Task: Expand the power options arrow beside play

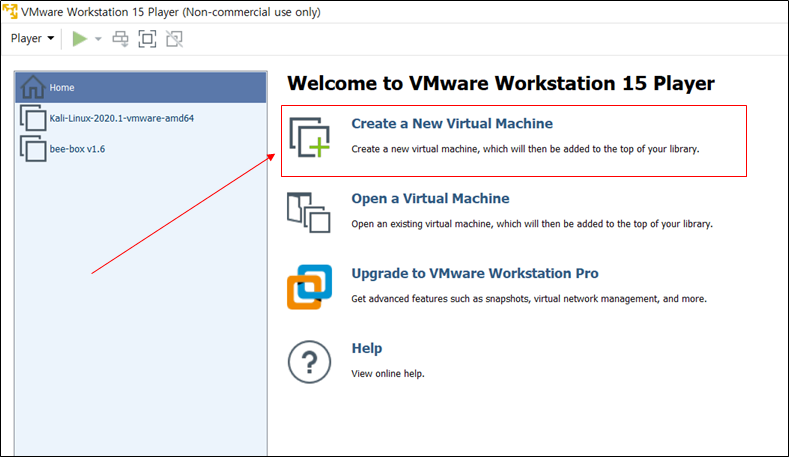Action: (x=98, y=39)
